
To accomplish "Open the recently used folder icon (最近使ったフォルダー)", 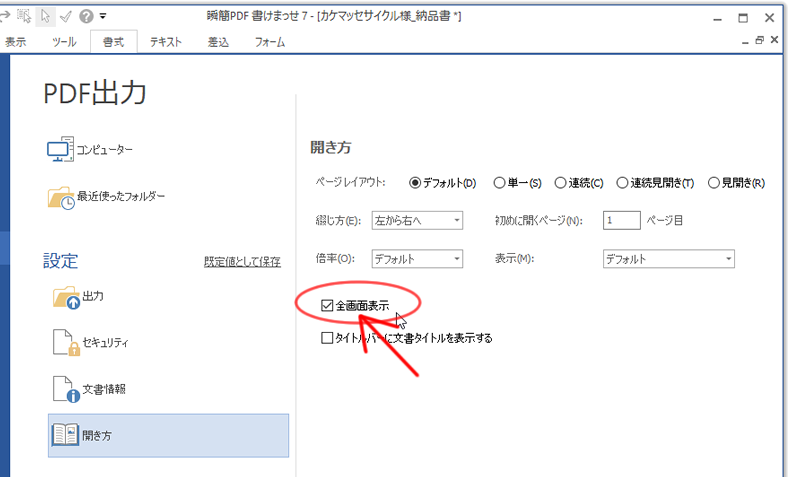I will pyautogui.click(x=61, y=197).
